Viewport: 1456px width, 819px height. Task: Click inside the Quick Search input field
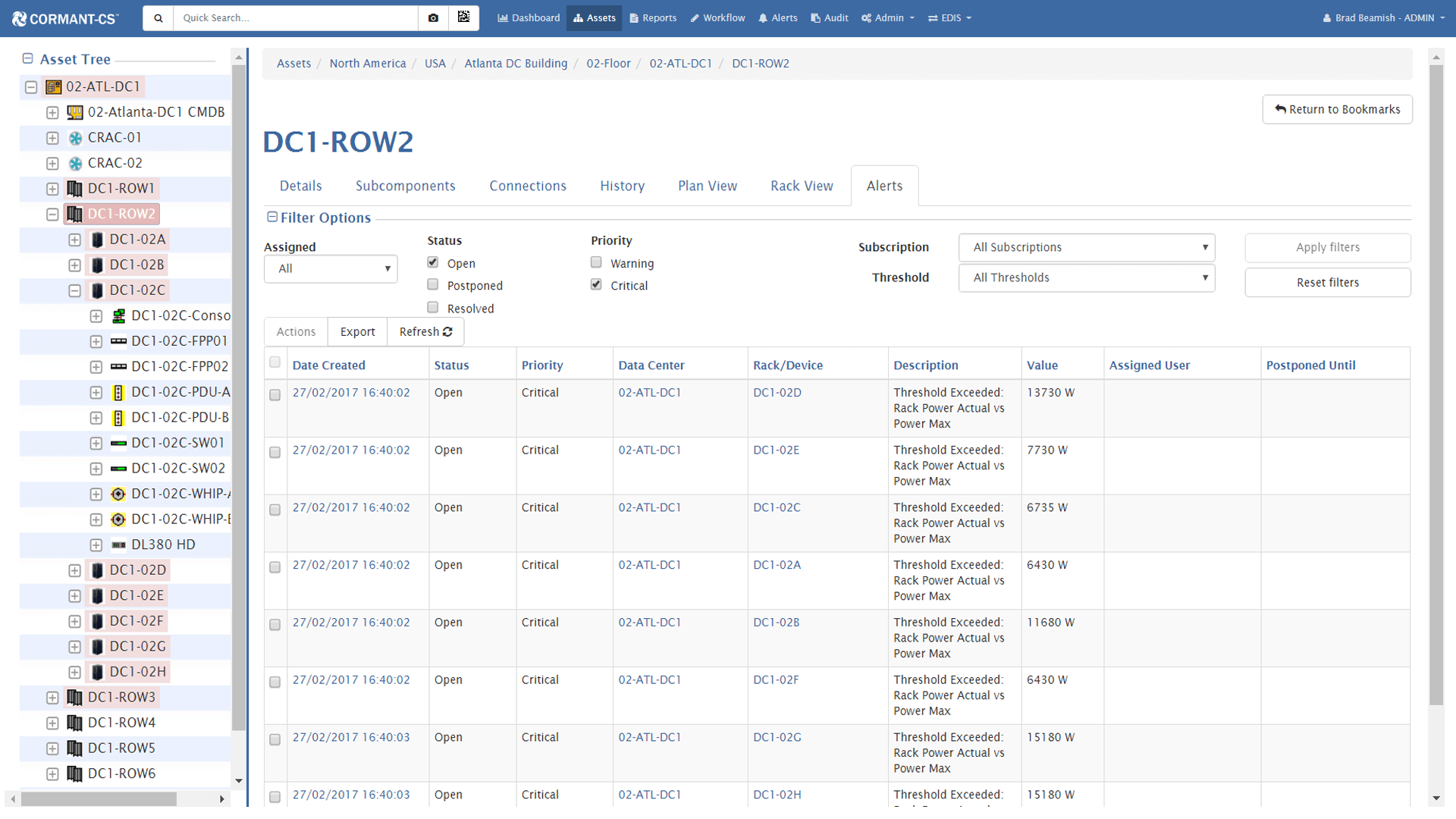296,17
